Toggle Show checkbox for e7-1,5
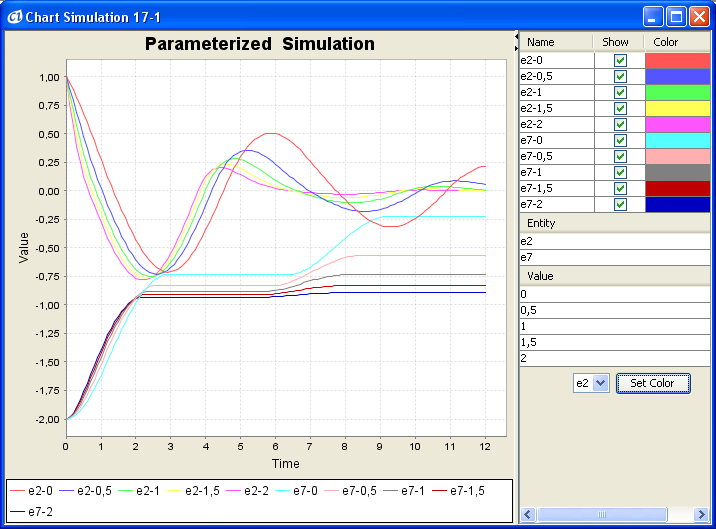The height and width of the screenshot is (529, 716). (620, 188)
